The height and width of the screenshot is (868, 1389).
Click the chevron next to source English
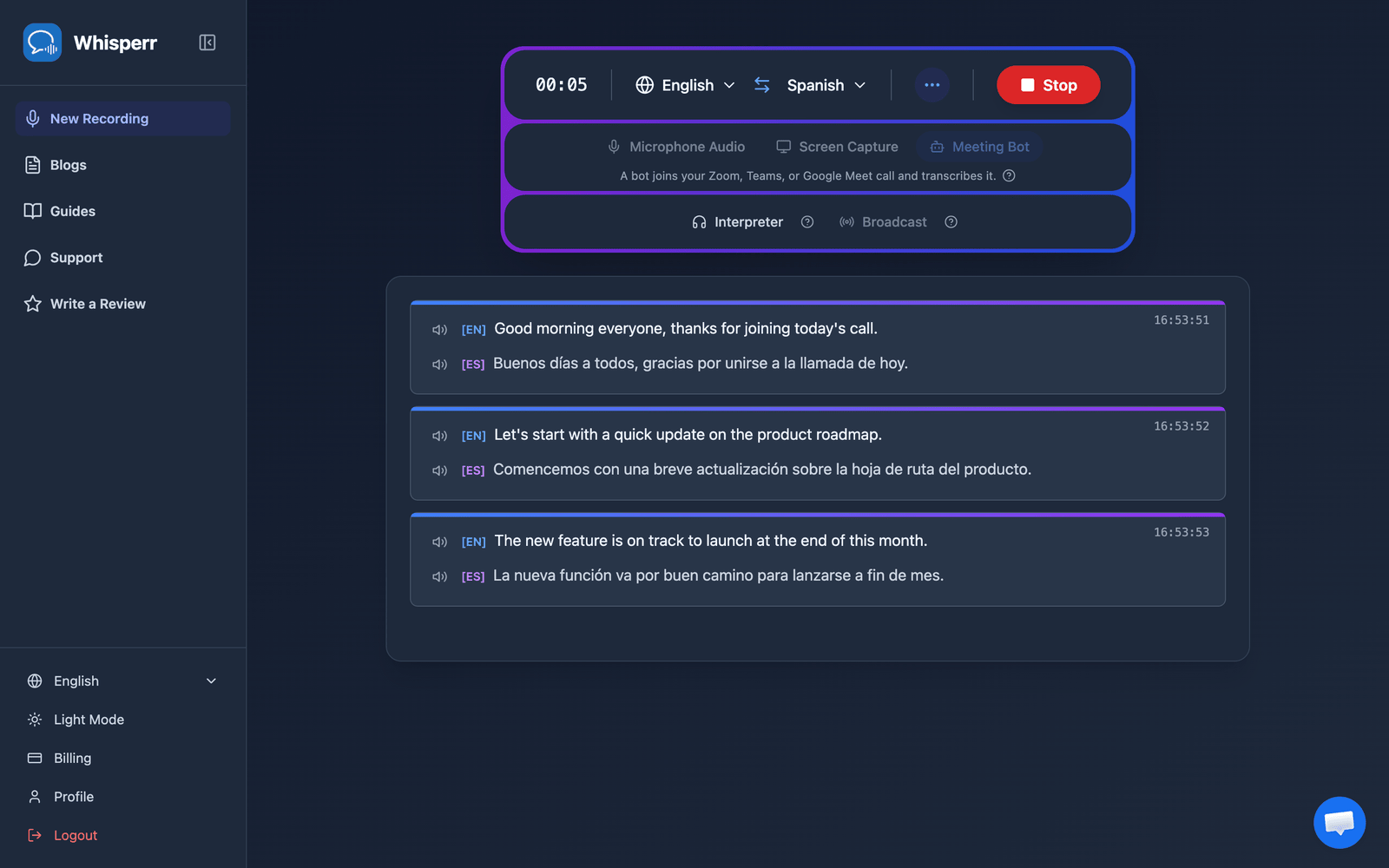tap(729, 85)
